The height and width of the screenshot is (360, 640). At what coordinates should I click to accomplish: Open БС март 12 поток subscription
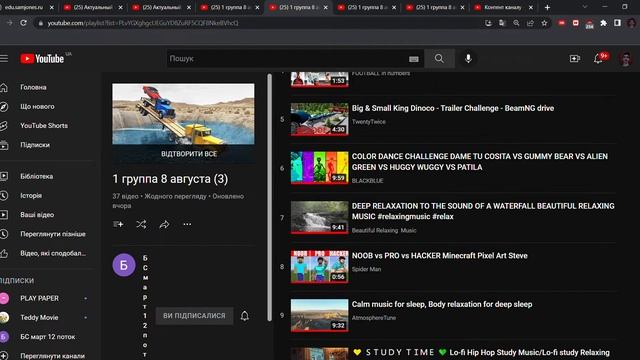[48, 337]
